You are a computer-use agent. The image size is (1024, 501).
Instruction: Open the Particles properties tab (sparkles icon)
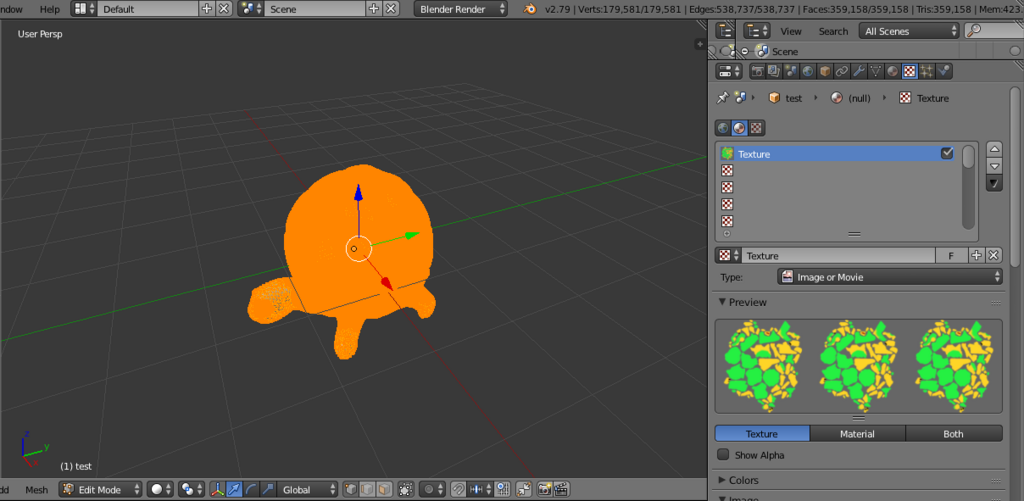pos(927,71)
